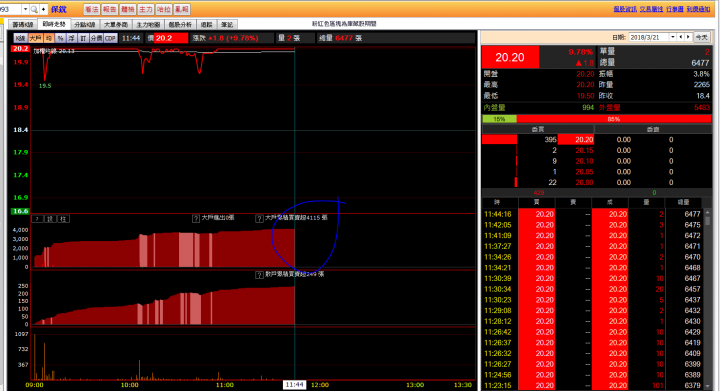Click the 內盤量 994 value
The width and height of the screenshot is (720, 391).
click(x=588, y=107)
